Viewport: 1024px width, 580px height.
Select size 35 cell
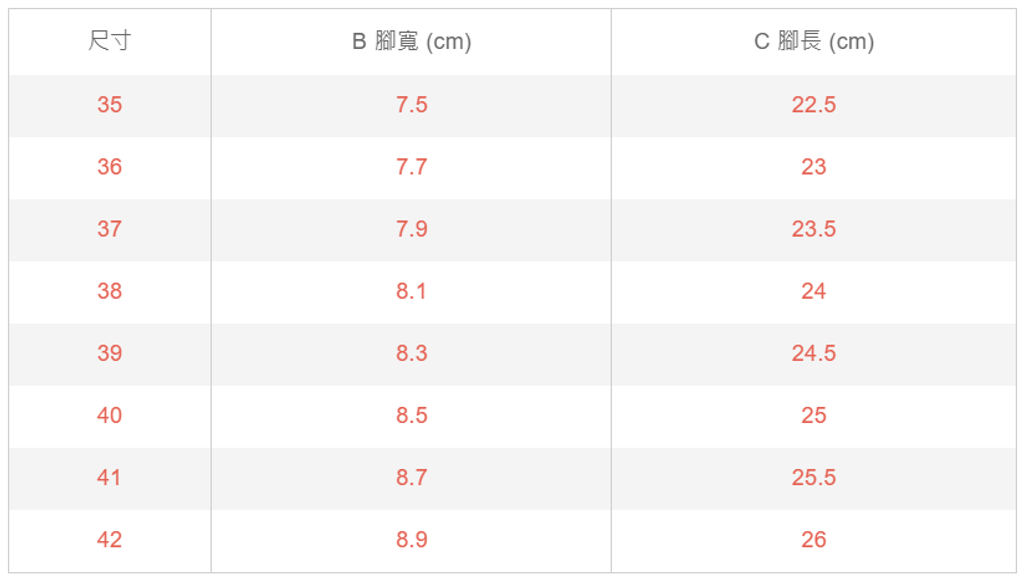[x=110, y=105]
